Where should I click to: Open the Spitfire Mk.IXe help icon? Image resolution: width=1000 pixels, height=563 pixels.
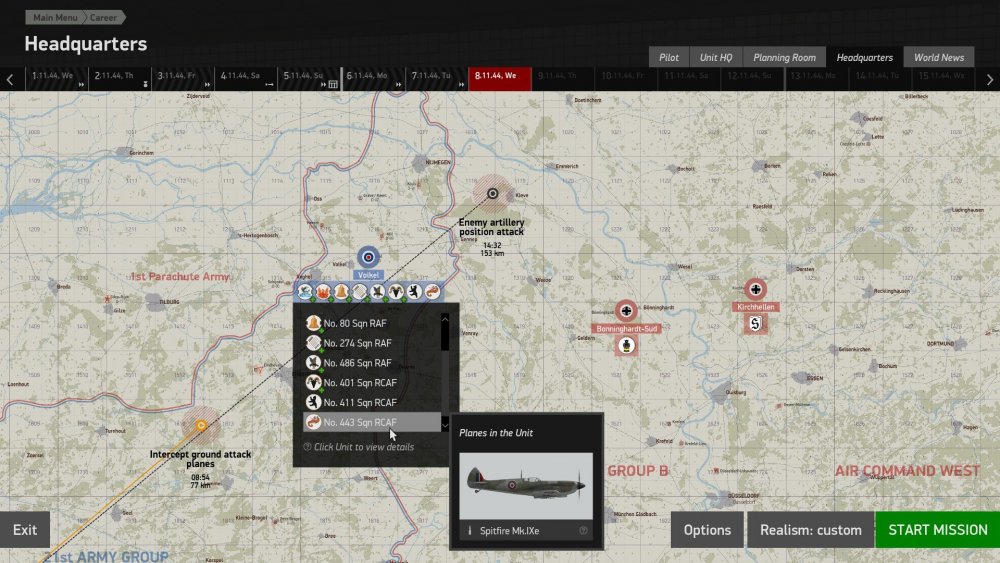[x=583, y=531]
